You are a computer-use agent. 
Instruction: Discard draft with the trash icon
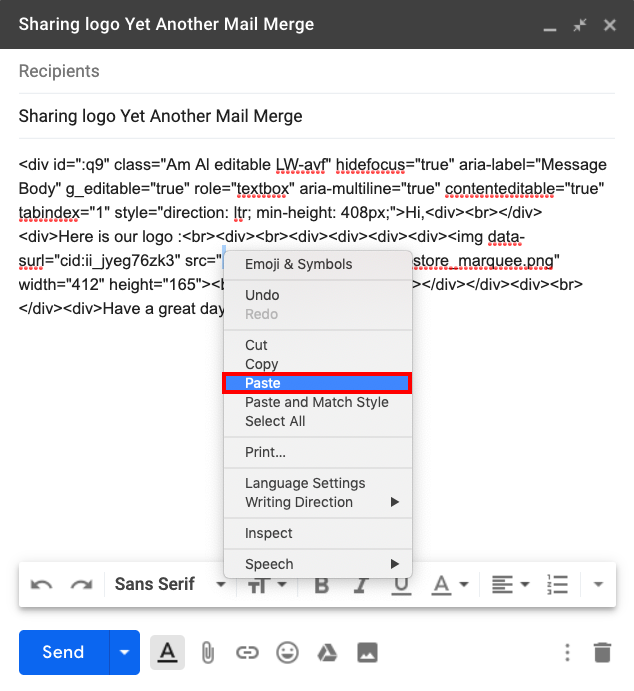click(601, 653)
